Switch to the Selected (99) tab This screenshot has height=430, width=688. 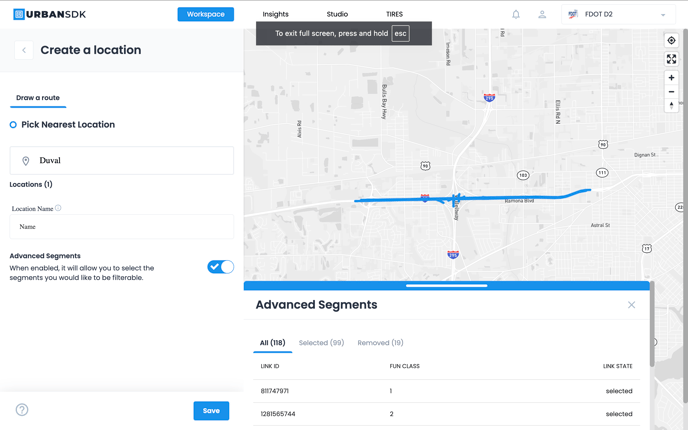click(321, 343)
